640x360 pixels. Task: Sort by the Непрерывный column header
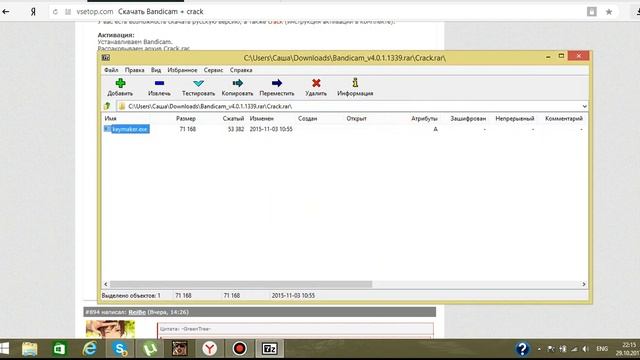coord(515,118)
